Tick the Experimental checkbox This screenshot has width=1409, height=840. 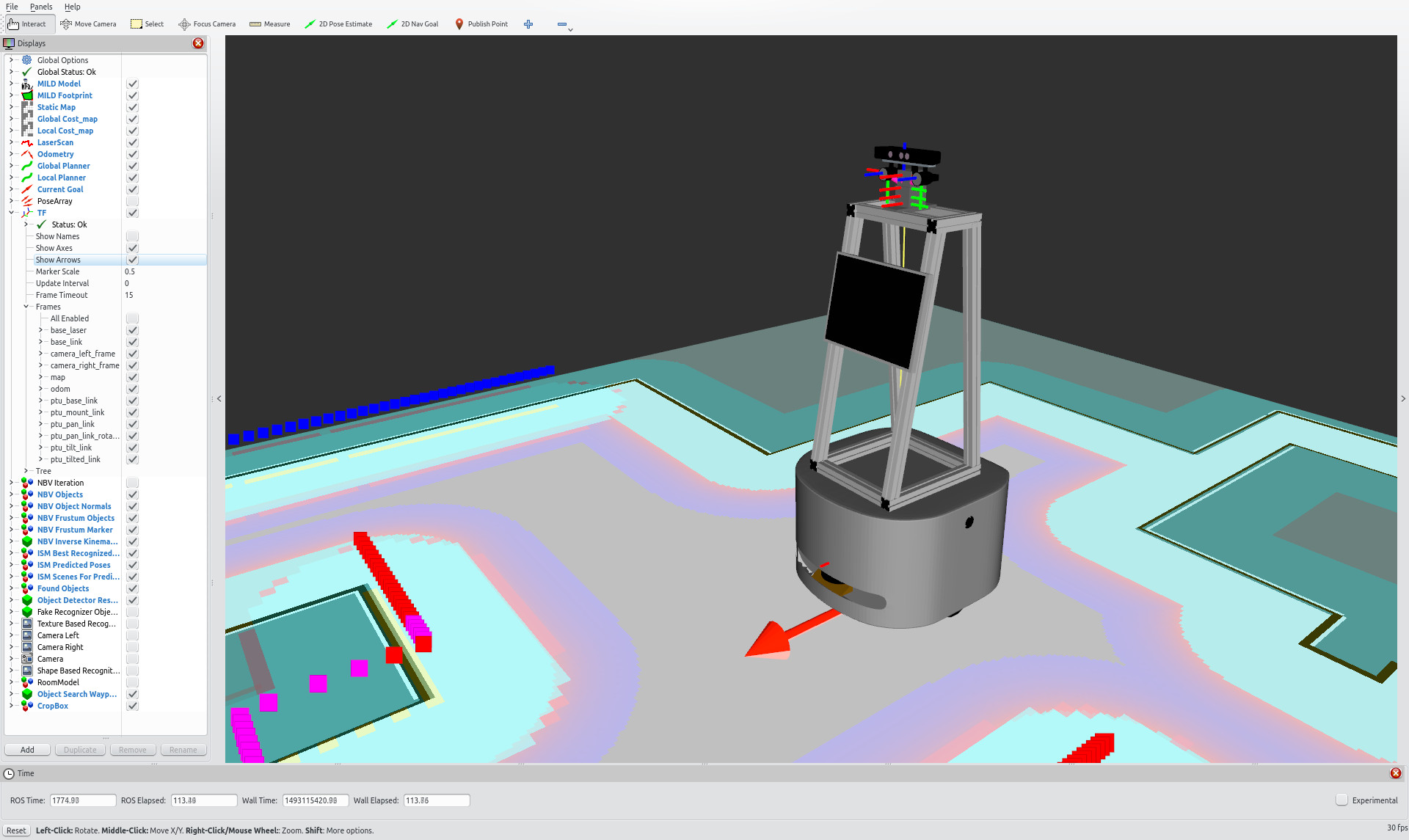tap(1341, 800)
